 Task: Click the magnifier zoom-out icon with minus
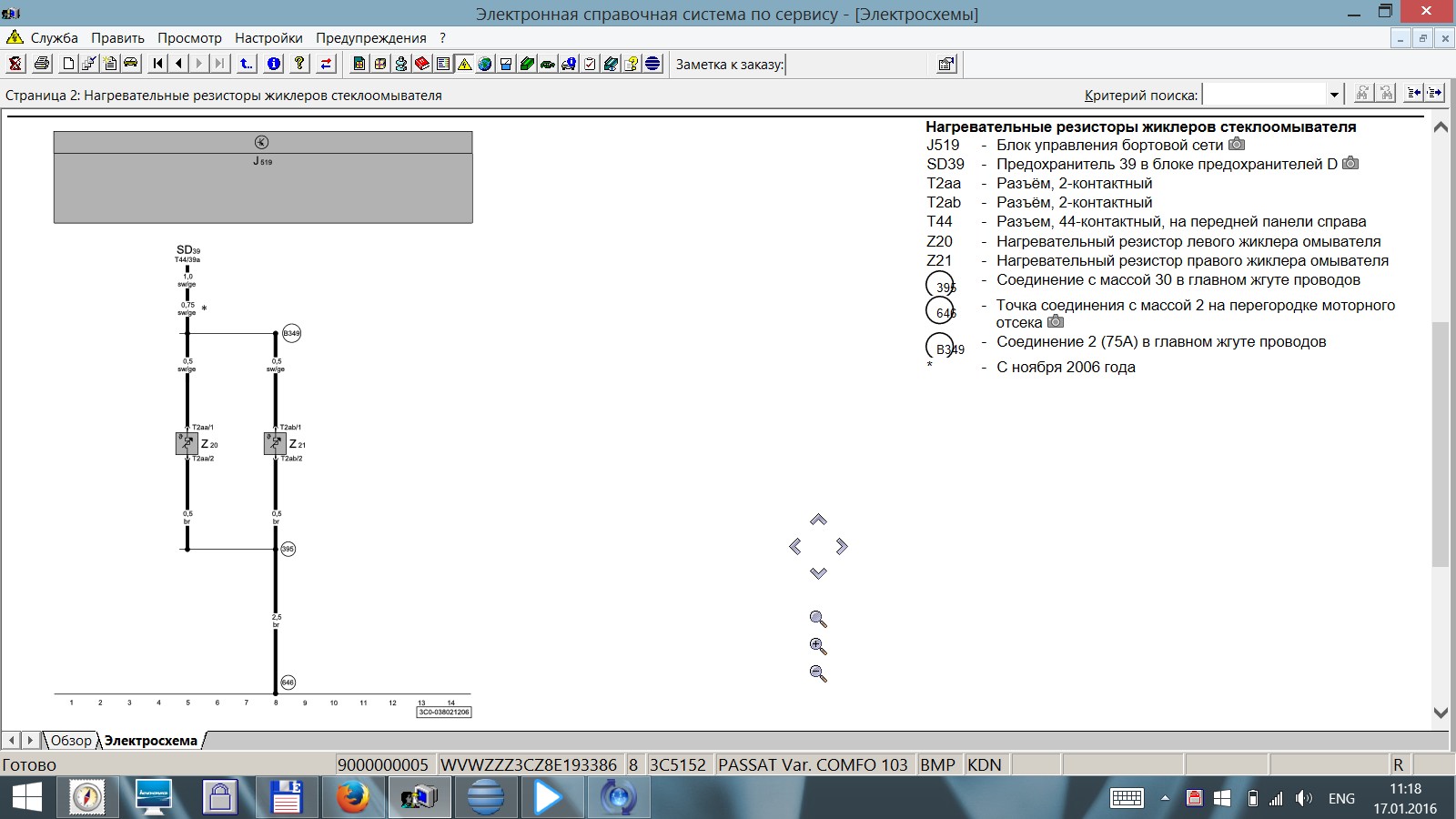818,673
